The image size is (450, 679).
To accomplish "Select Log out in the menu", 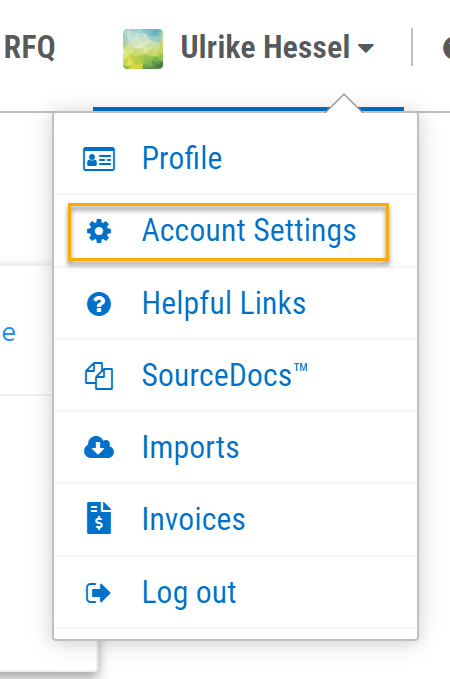I will coord(235,592).
